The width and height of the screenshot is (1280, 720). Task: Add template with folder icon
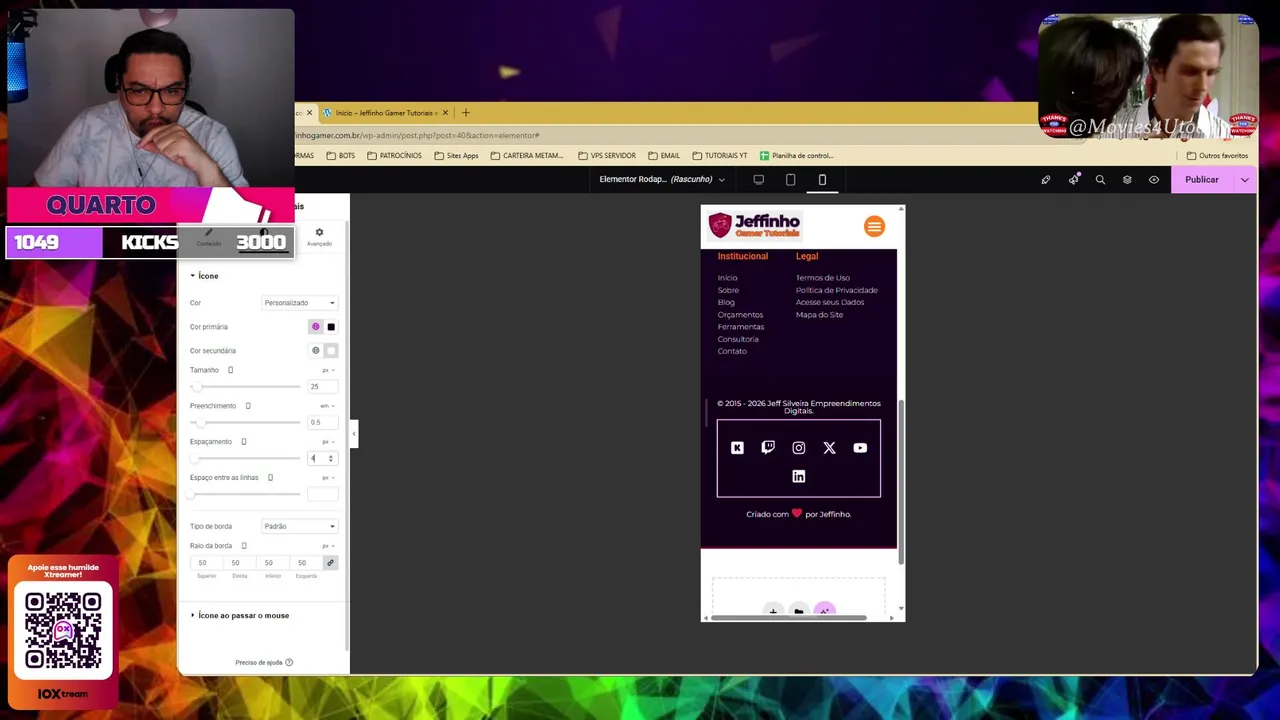(x=798, y=611)
